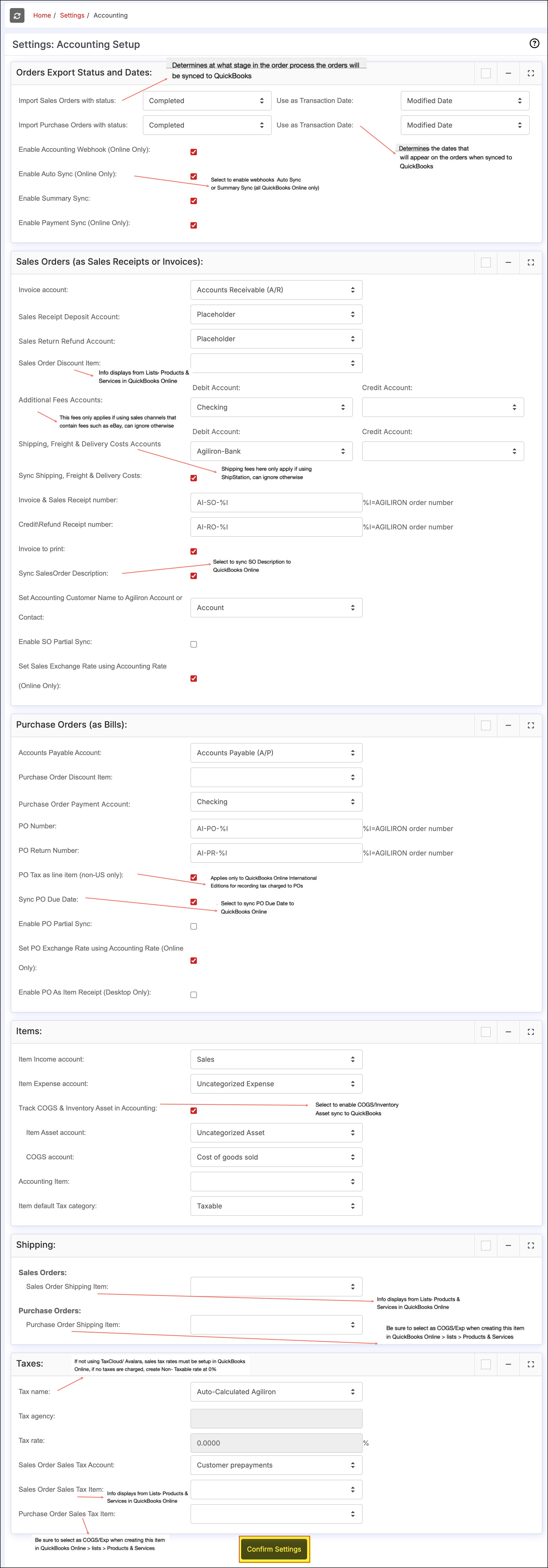
Task: Maximize the Sales Orders panel
Action: click(530, 262)
